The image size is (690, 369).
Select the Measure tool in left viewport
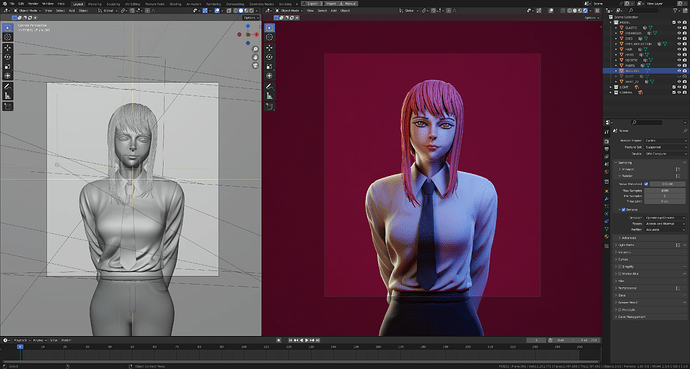(8, 95)
